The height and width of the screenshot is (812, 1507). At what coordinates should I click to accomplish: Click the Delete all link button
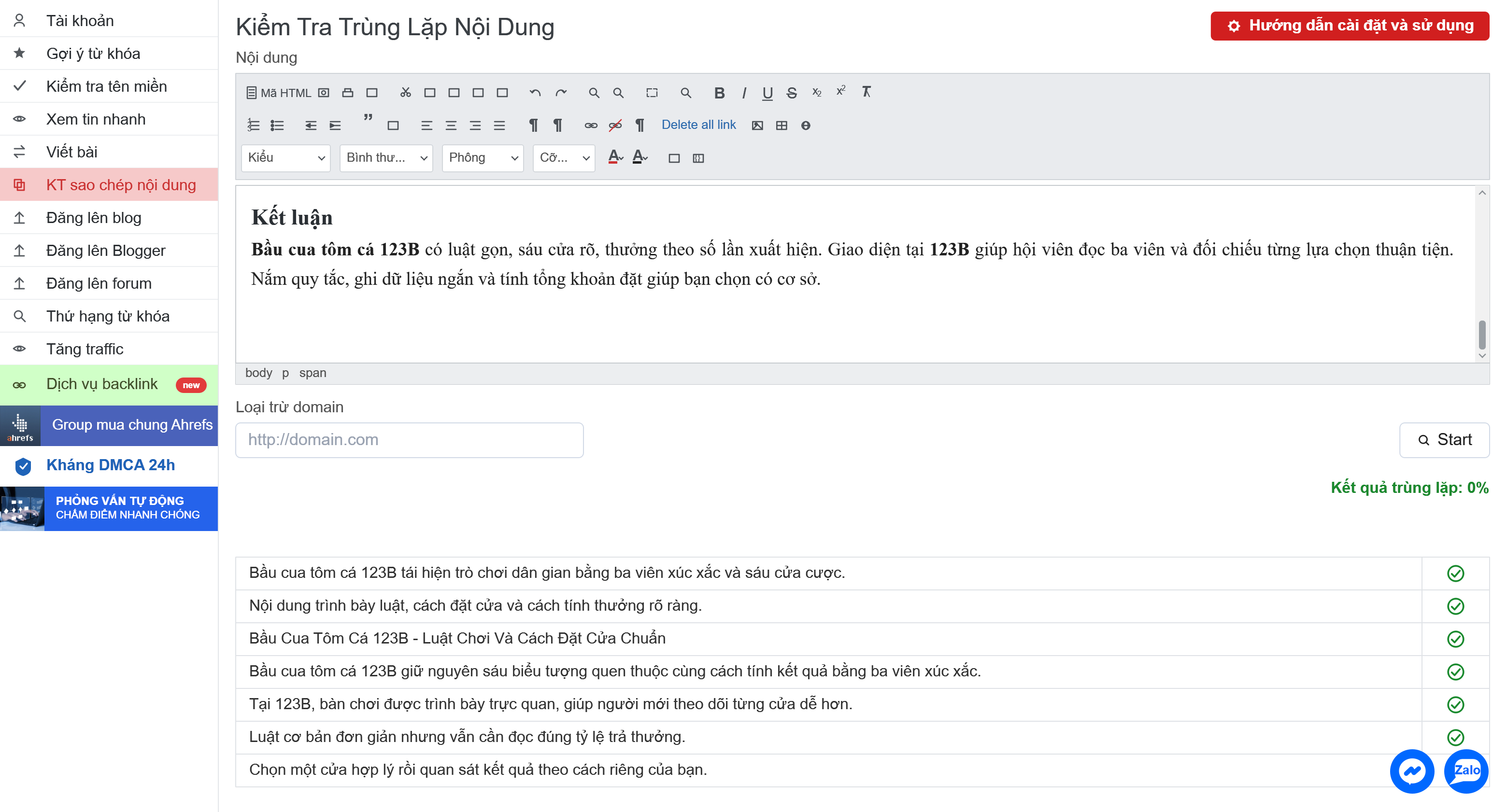tap(698, 125)
